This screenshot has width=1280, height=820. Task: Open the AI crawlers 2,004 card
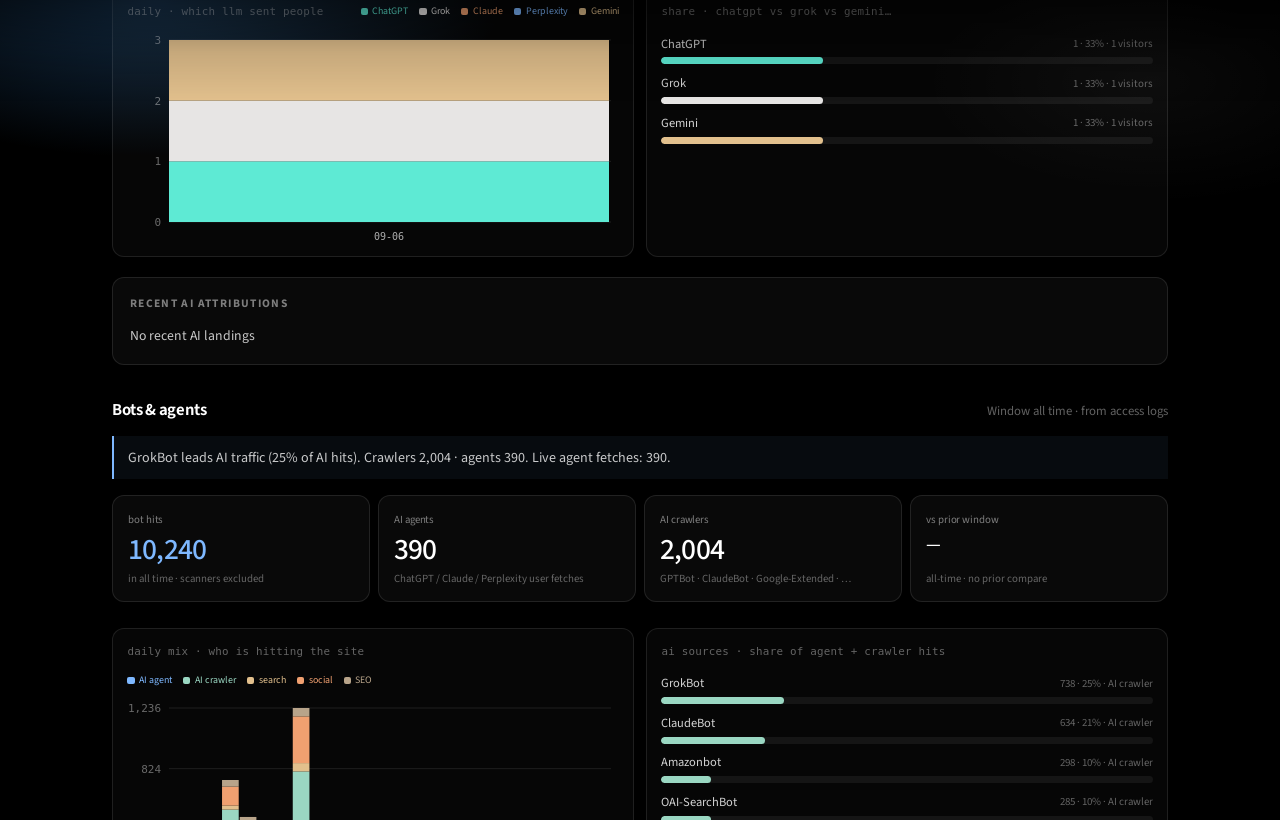[x=773, y=549]
